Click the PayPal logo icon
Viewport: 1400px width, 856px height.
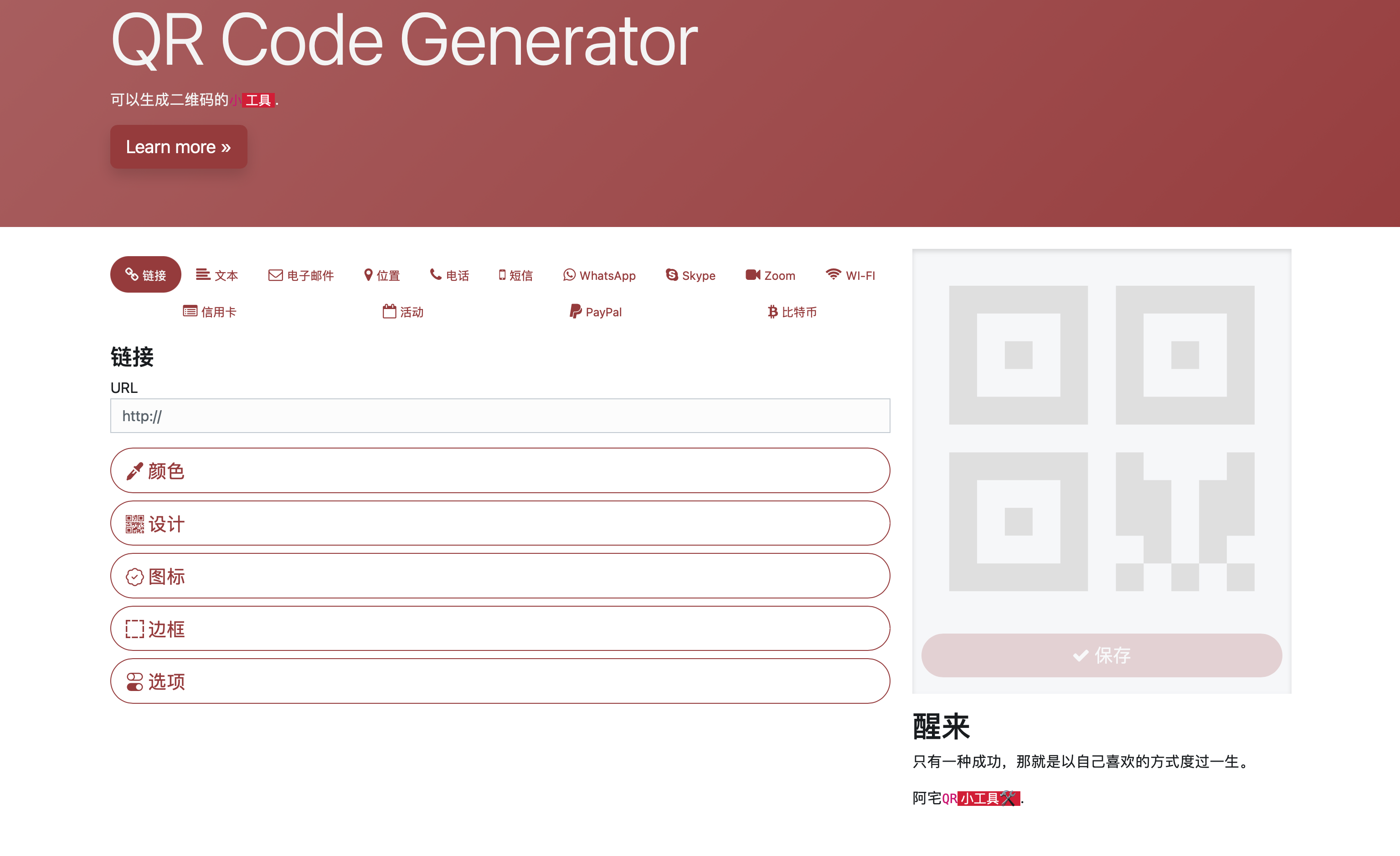coord(576,311)
